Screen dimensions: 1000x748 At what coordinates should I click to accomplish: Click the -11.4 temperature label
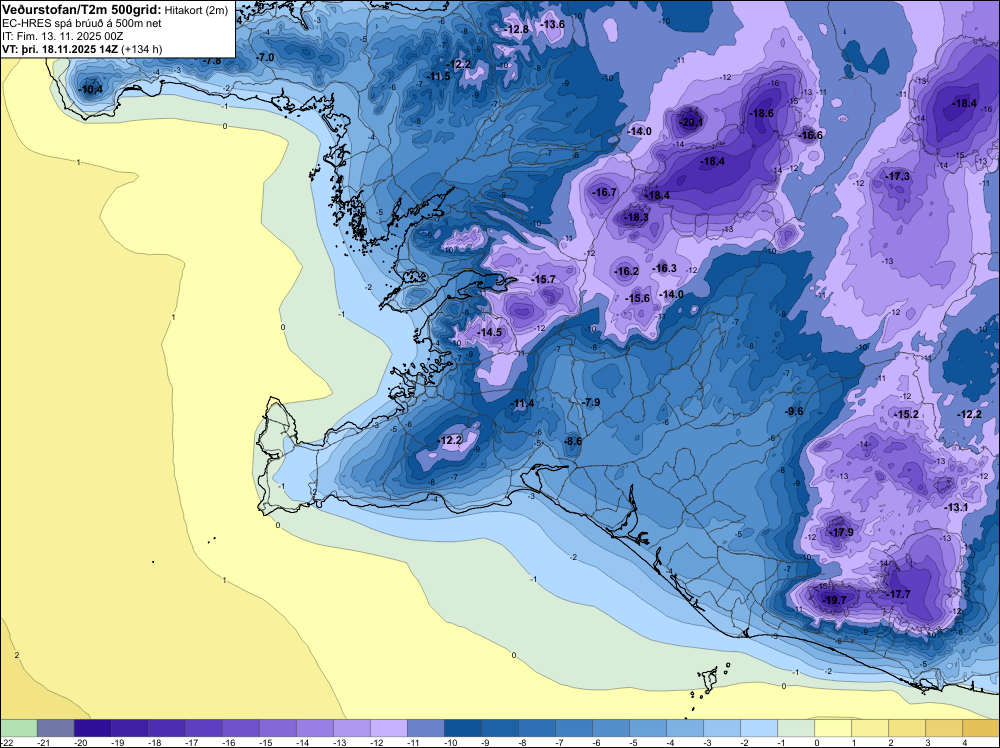[522, 404]
